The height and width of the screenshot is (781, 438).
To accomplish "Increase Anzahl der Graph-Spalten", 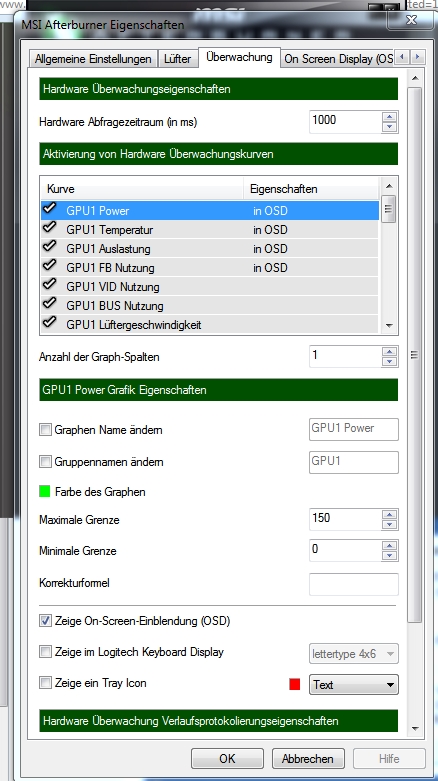I will pyautogui.click(x=390, y=352).
